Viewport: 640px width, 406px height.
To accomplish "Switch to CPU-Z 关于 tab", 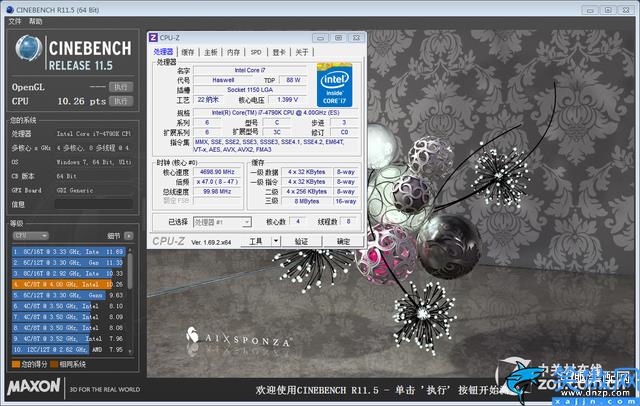I will tap(302, 52).
